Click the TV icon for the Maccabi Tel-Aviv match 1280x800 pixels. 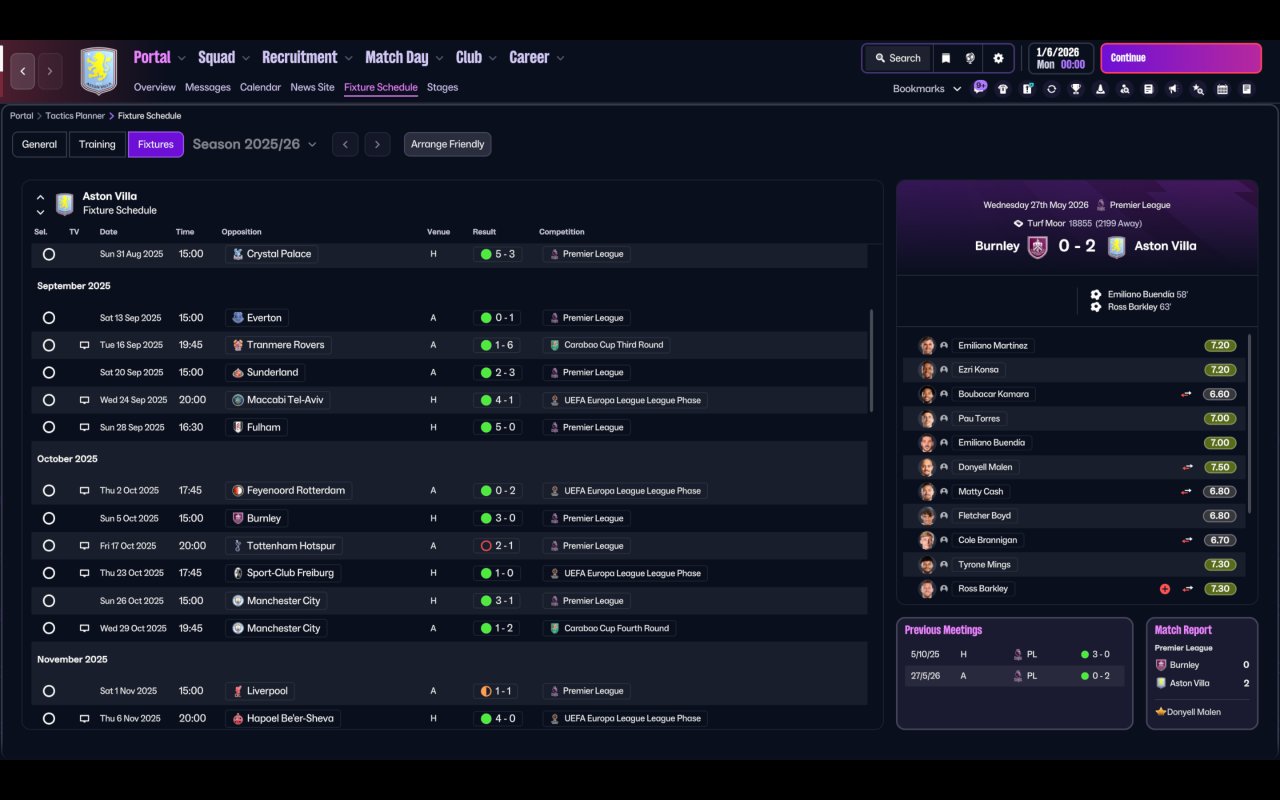click(84, 400)
